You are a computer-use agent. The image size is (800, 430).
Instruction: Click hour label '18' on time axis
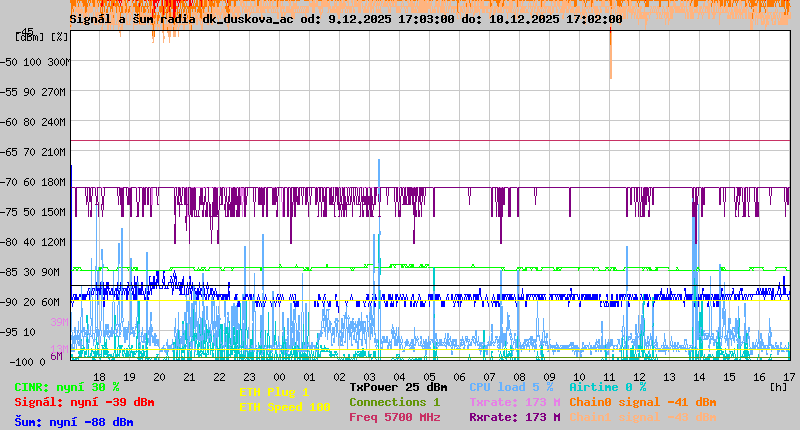[99, 377]
